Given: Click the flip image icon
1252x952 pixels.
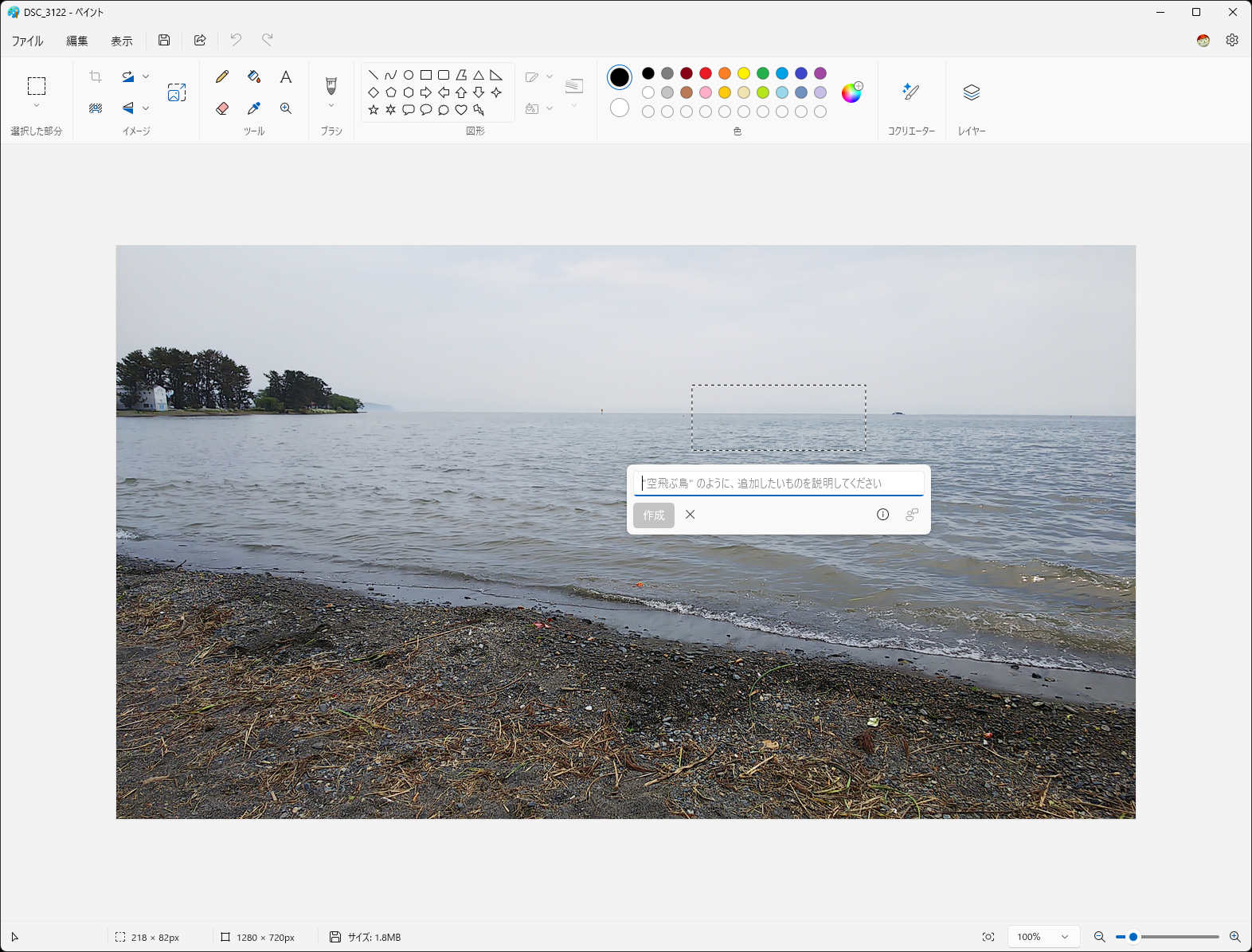Looking at the screenshot, I should [x=127, y=108].
